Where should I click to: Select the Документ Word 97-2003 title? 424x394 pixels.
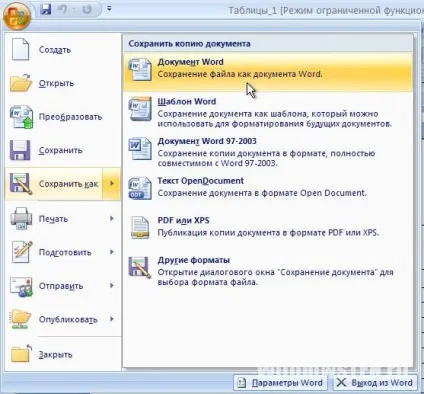[207, 141]
